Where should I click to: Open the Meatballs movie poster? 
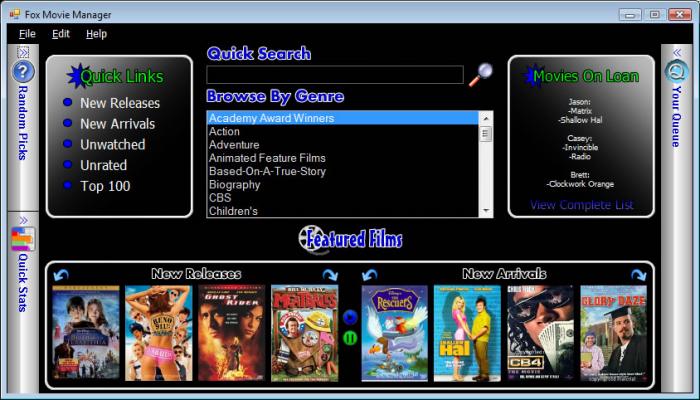pyautogui.click(x=304, y=333)
